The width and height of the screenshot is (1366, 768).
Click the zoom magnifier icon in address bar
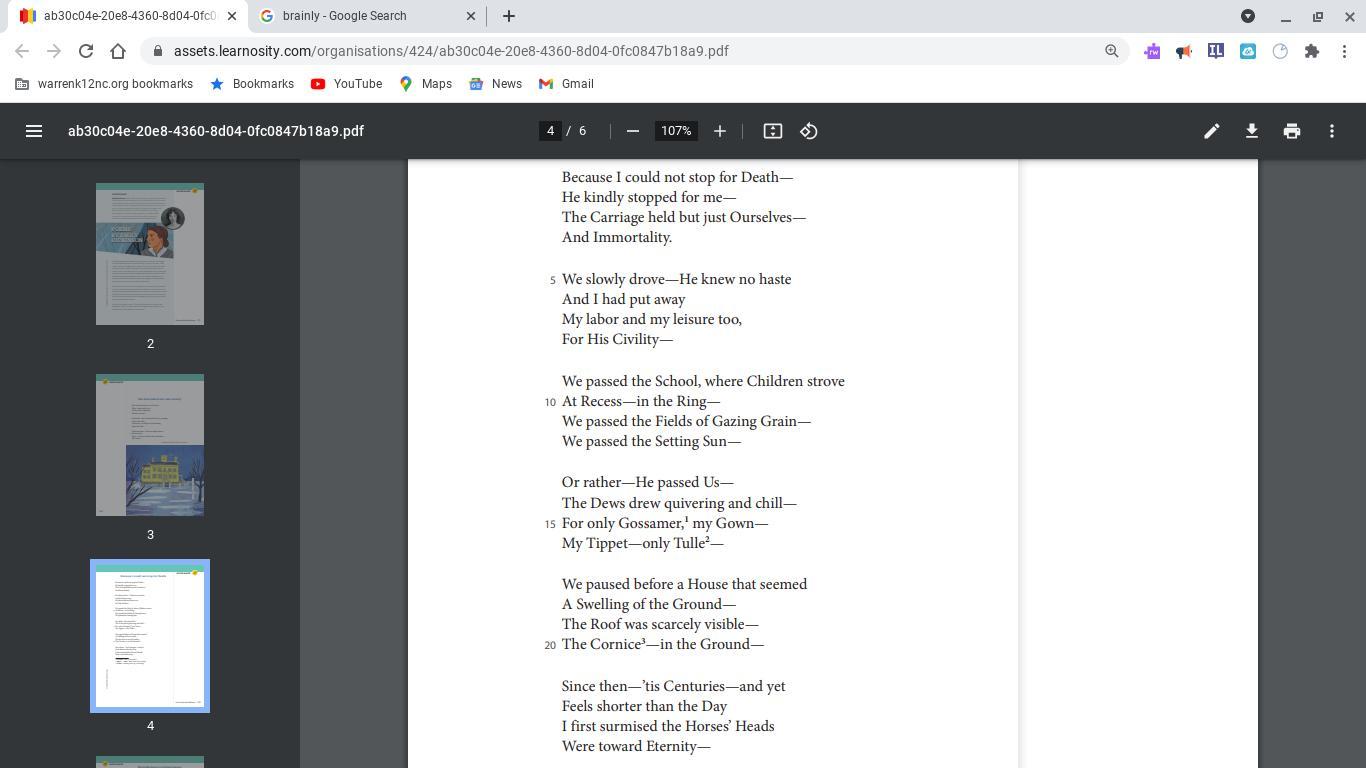pyautogui.click(x=1111, y=51)
